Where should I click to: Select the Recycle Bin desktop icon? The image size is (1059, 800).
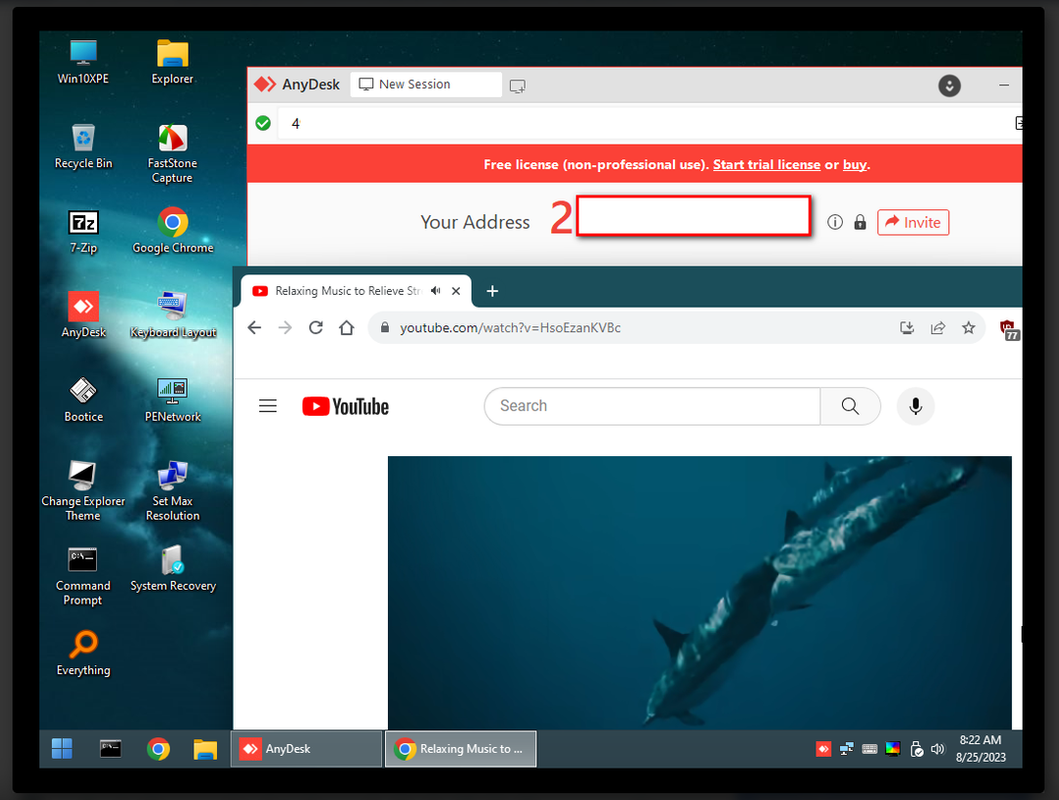pyautogui.click(x=83, y=146)
